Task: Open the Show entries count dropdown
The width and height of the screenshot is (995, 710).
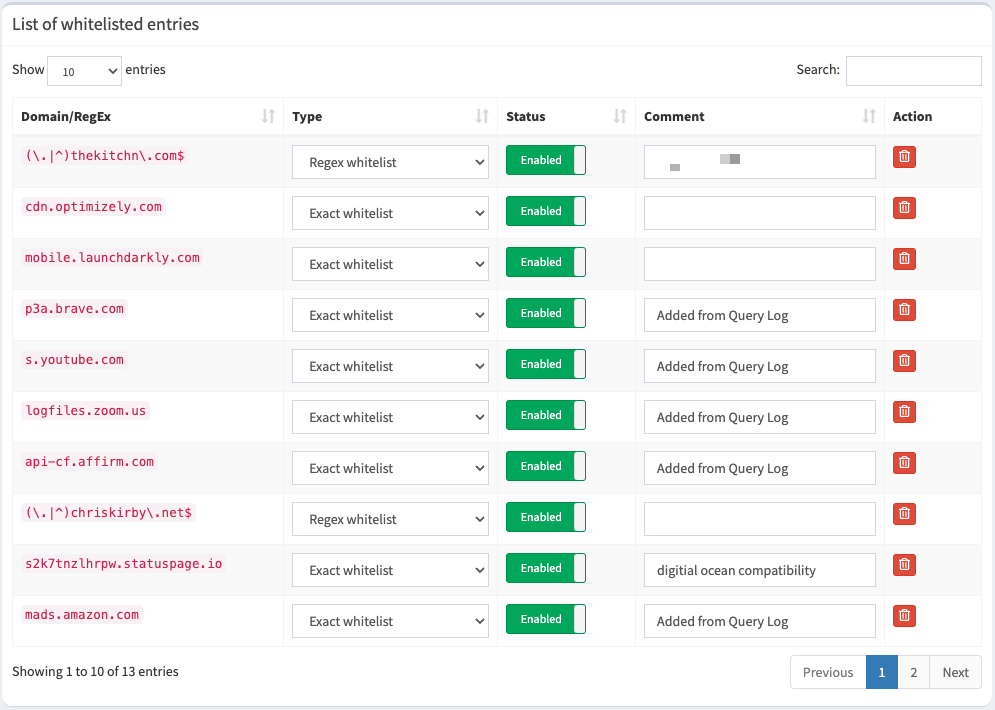Action: pyautogui.click(x=84, y=71)
